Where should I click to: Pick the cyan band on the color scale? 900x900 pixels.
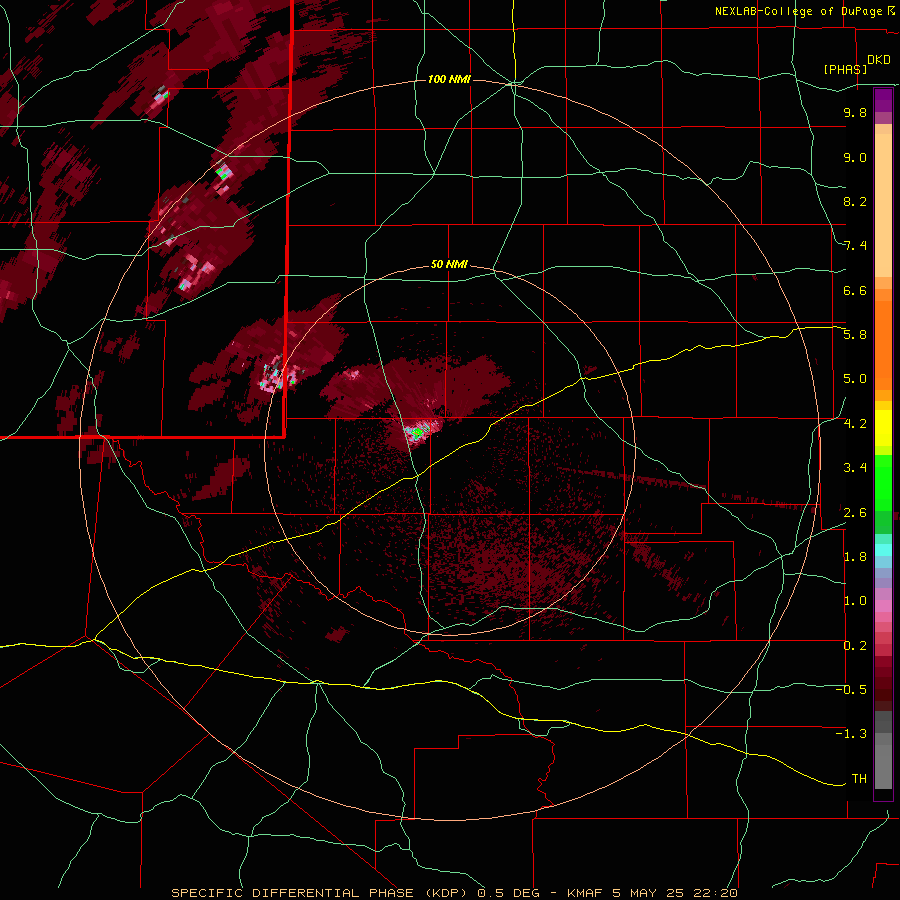tap(883, 550)
